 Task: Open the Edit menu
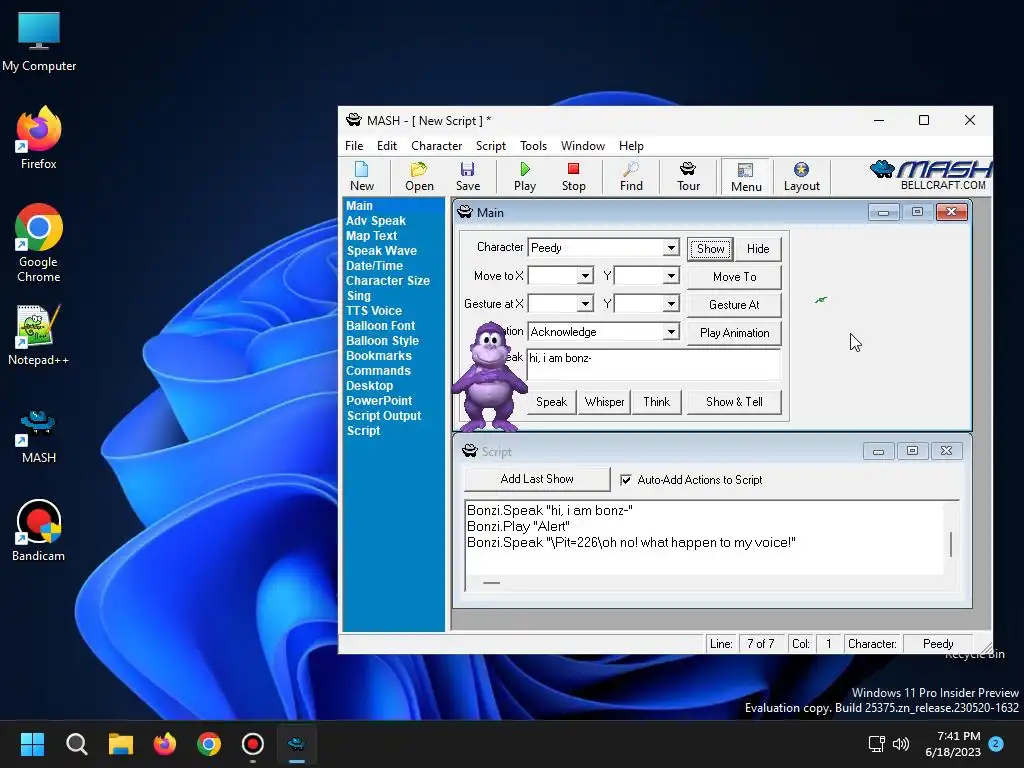(x=387, y=146)
